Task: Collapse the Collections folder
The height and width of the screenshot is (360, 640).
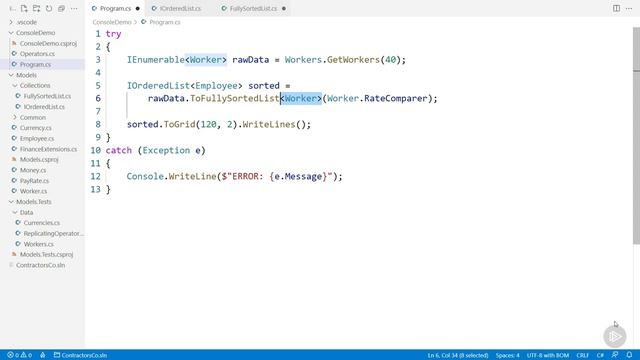Action: tap(35, 85)
